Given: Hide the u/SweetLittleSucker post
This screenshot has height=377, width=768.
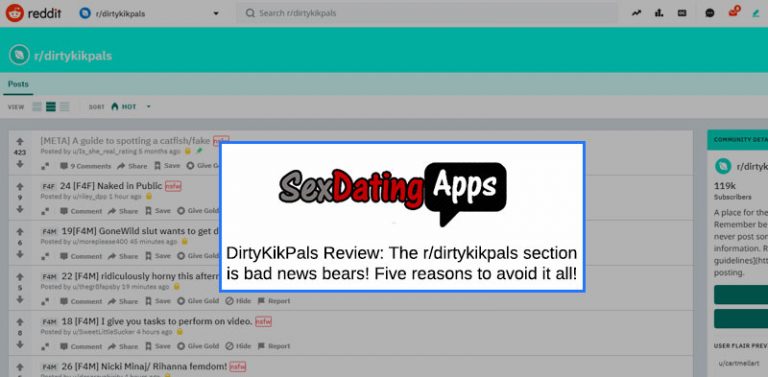Looking at the screenshot, I should [x=238, y=346].
